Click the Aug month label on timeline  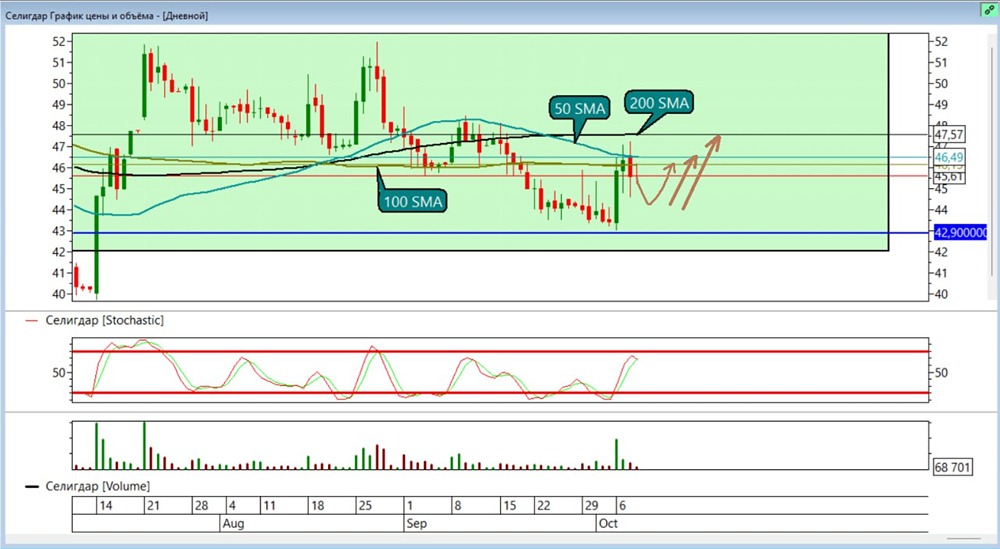(x=231, y=522)
